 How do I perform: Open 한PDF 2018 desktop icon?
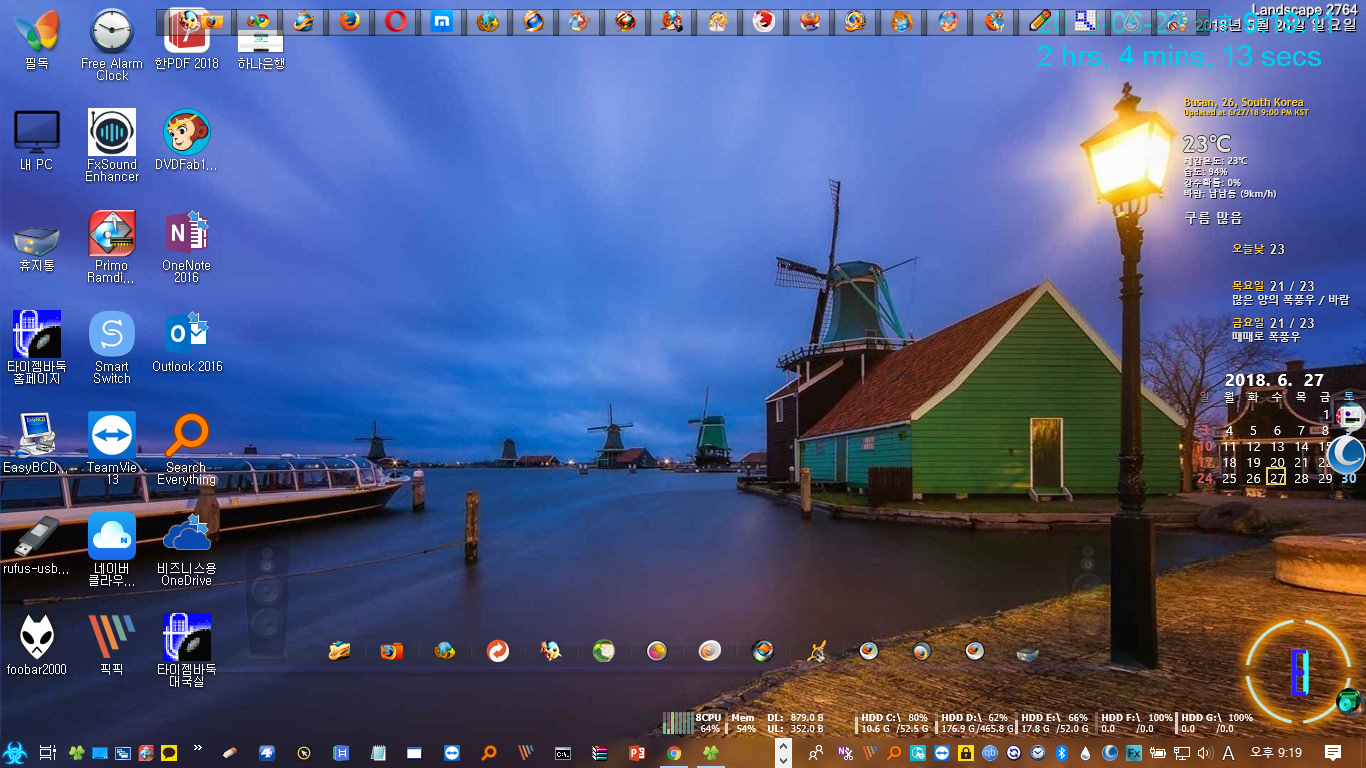186,40
